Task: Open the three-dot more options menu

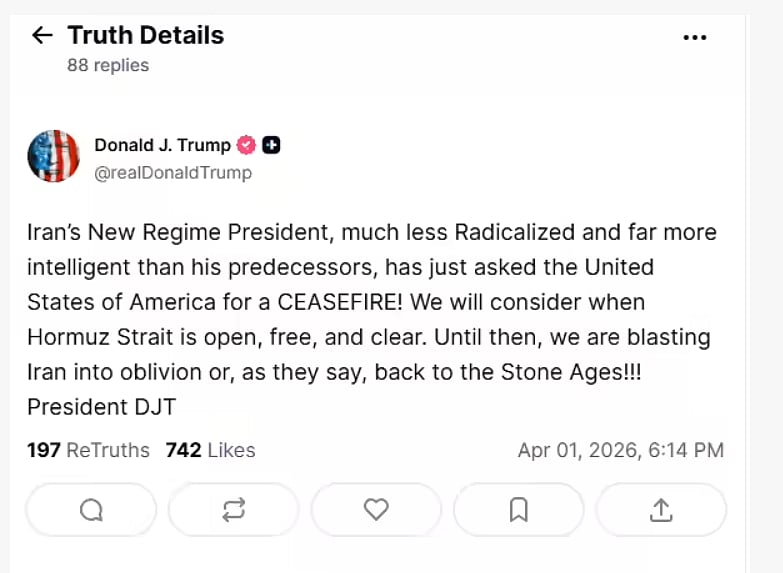Action: [x=694, y=37]
